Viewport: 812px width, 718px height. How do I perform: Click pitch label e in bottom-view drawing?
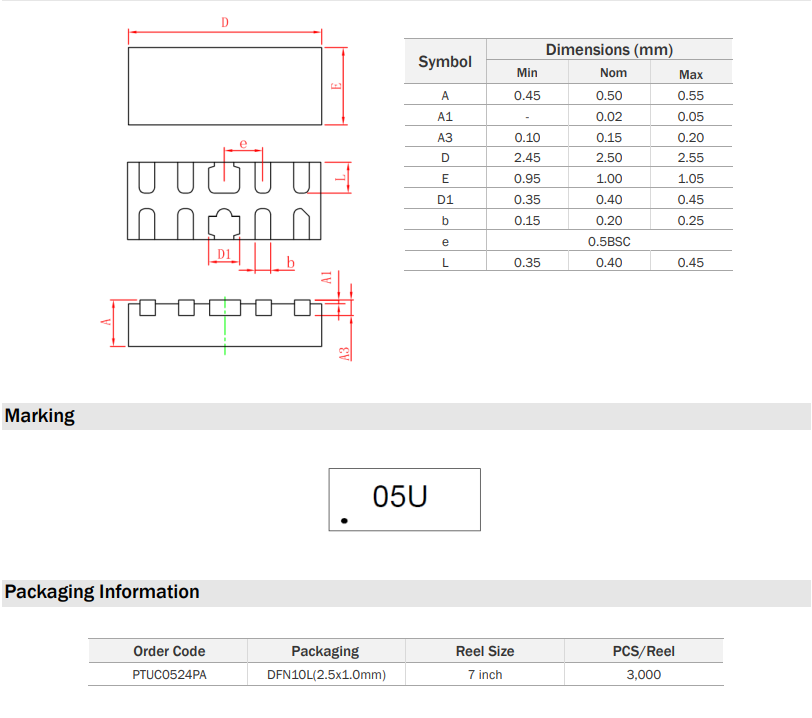click(242, 145)
